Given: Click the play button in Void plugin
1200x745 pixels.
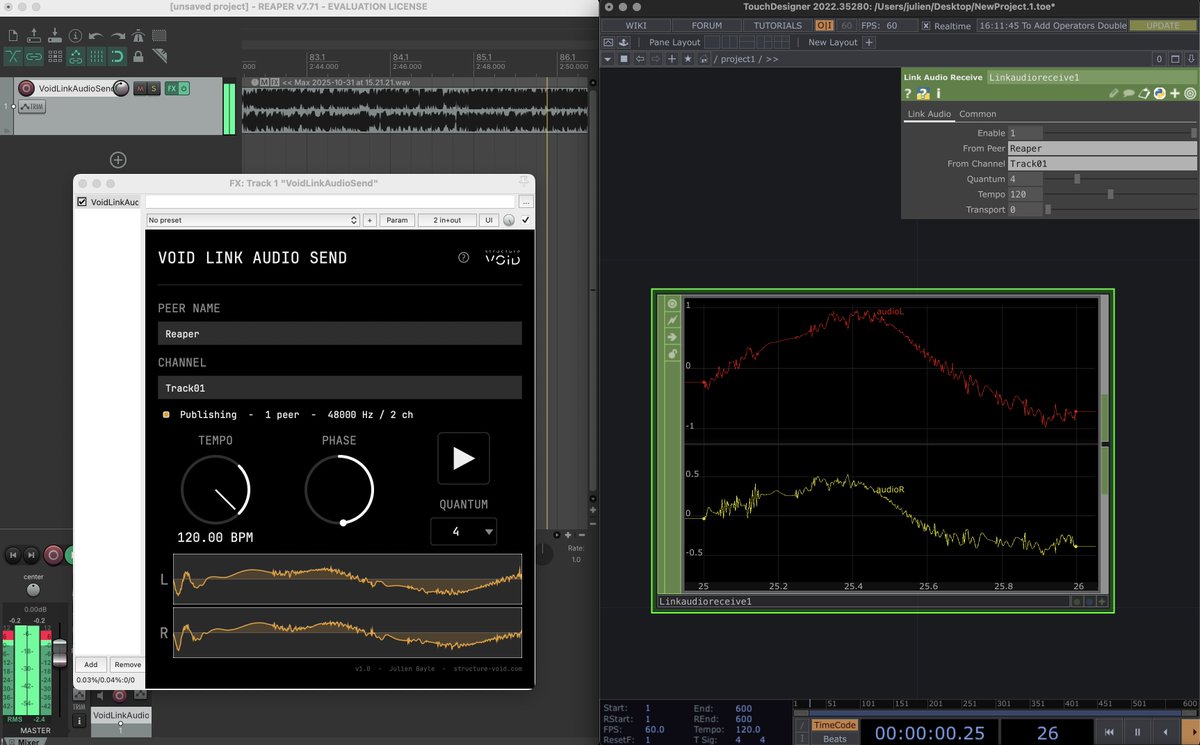Looking at the screenshot, I should point(463,458).
